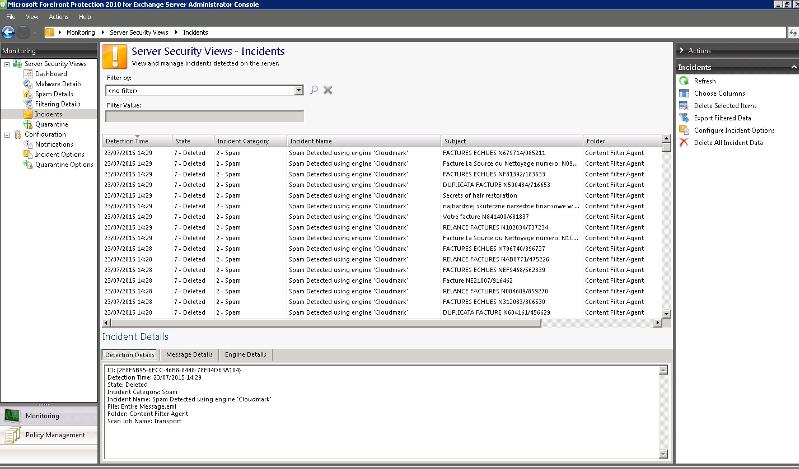This screenshot has width=799, height=469.
Task: Open the File menu
Action: [11, 17]
